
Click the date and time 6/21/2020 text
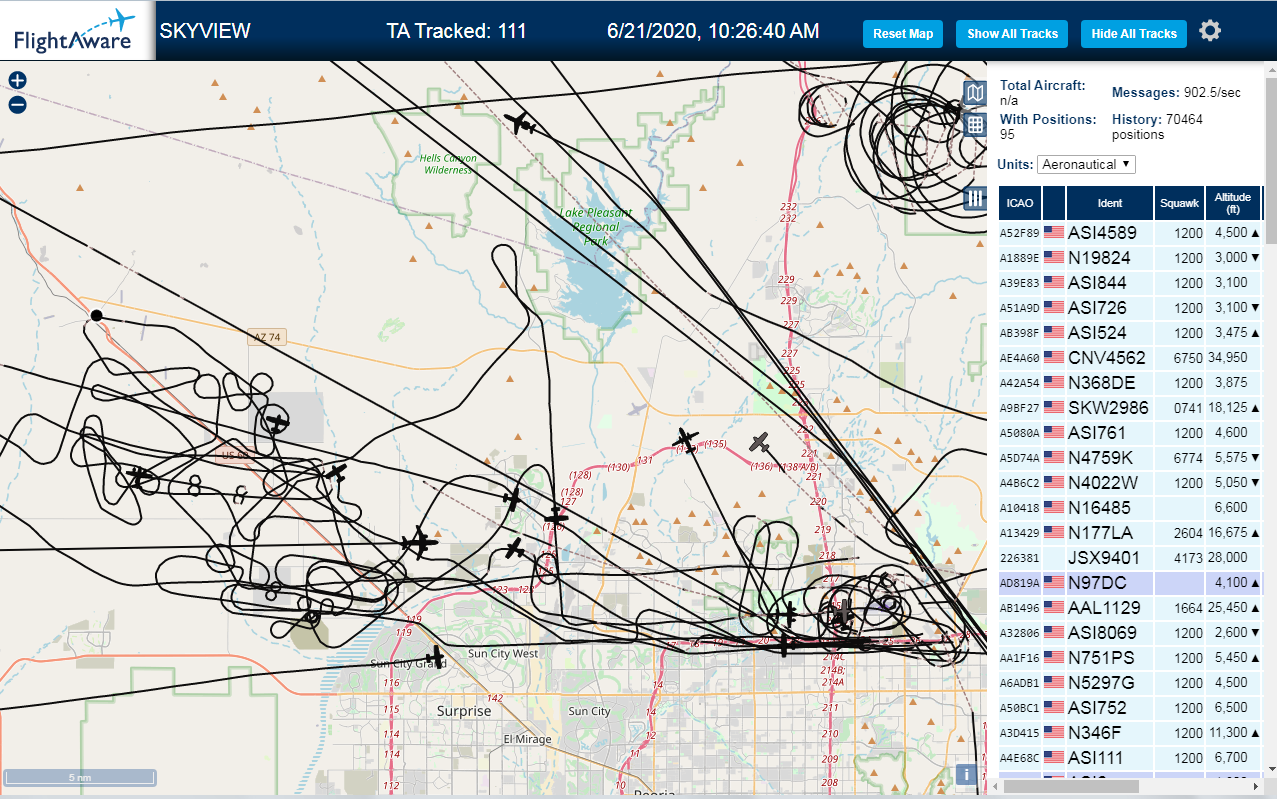coord(713,31)
